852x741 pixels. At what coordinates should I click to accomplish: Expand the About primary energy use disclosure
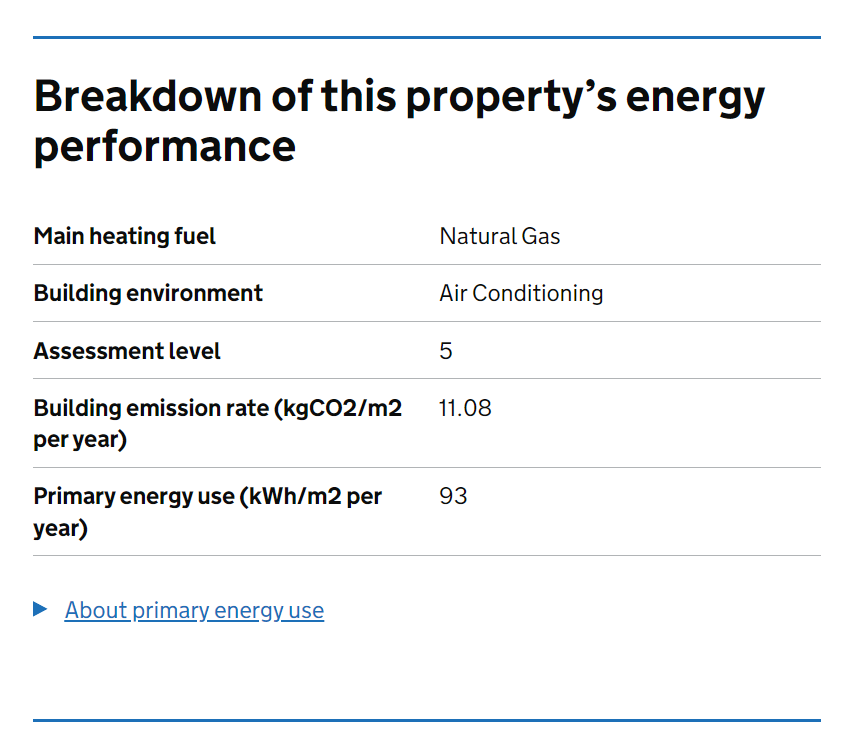193,610
